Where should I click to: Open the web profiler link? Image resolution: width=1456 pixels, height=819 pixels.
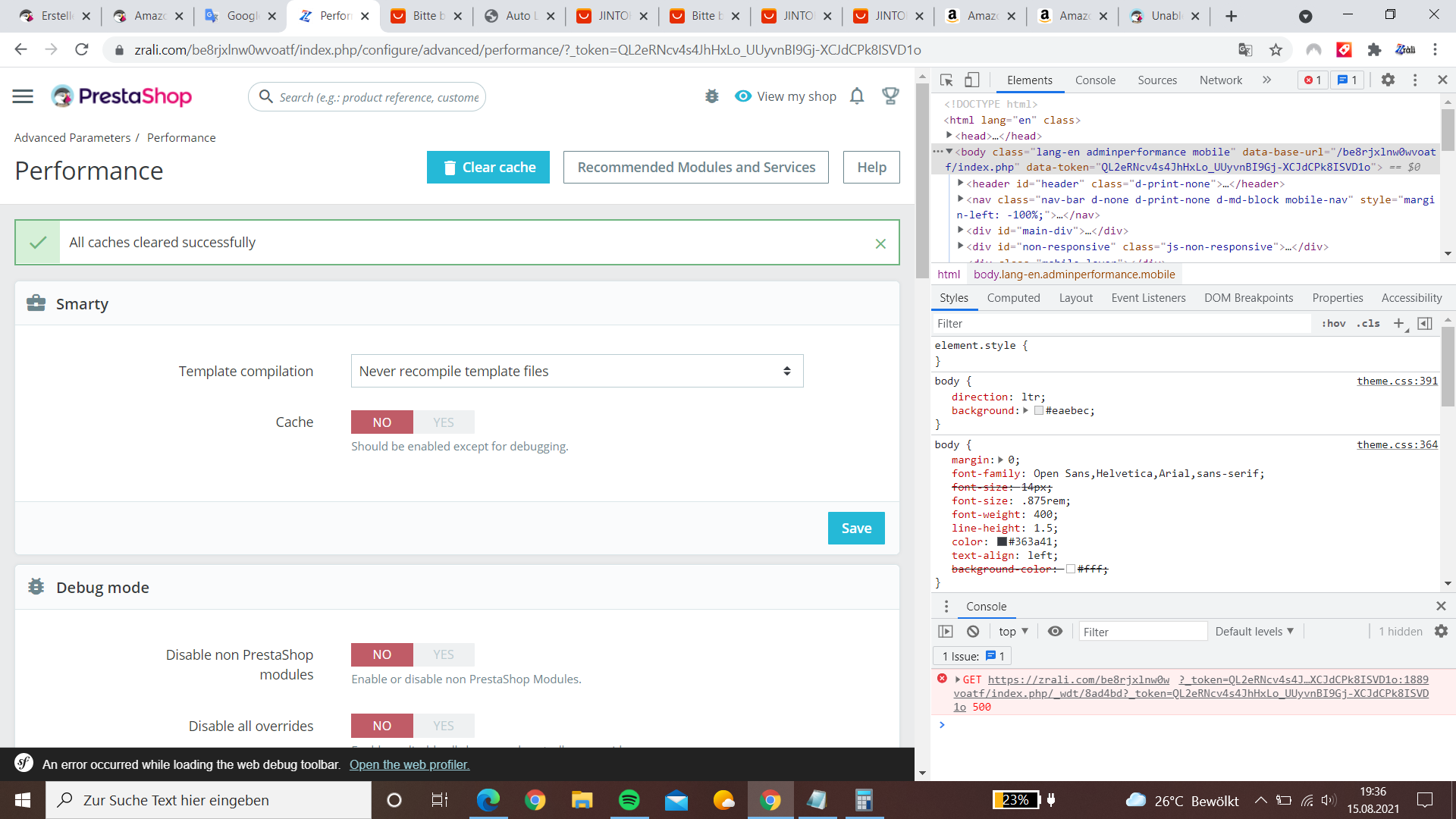tap(409, 764)
